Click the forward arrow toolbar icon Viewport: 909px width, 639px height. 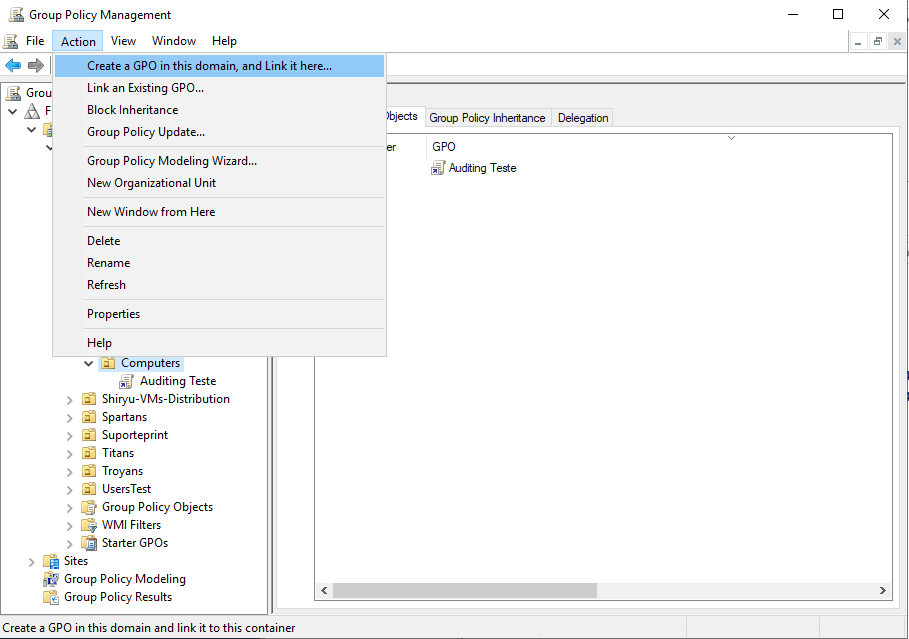coord(36,65)
